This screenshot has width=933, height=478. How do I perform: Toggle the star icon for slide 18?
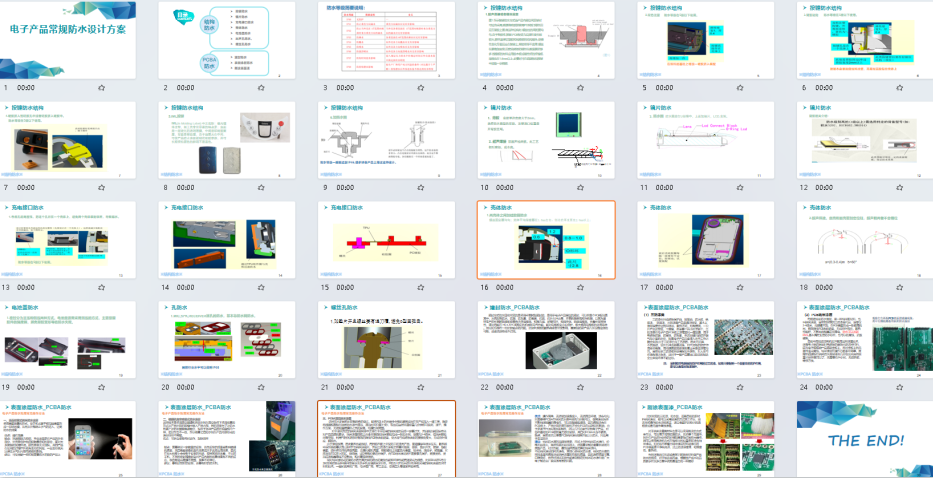[900, 288]
